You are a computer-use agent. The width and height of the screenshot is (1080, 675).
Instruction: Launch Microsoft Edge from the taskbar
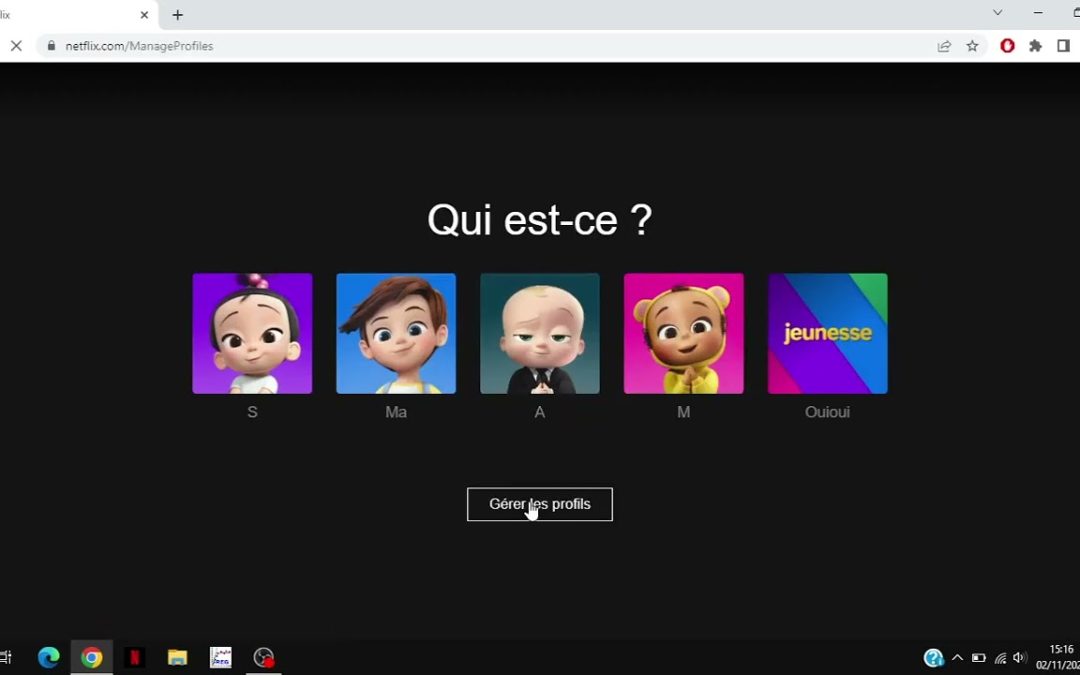pyautogui.click(x=49, y=658)
